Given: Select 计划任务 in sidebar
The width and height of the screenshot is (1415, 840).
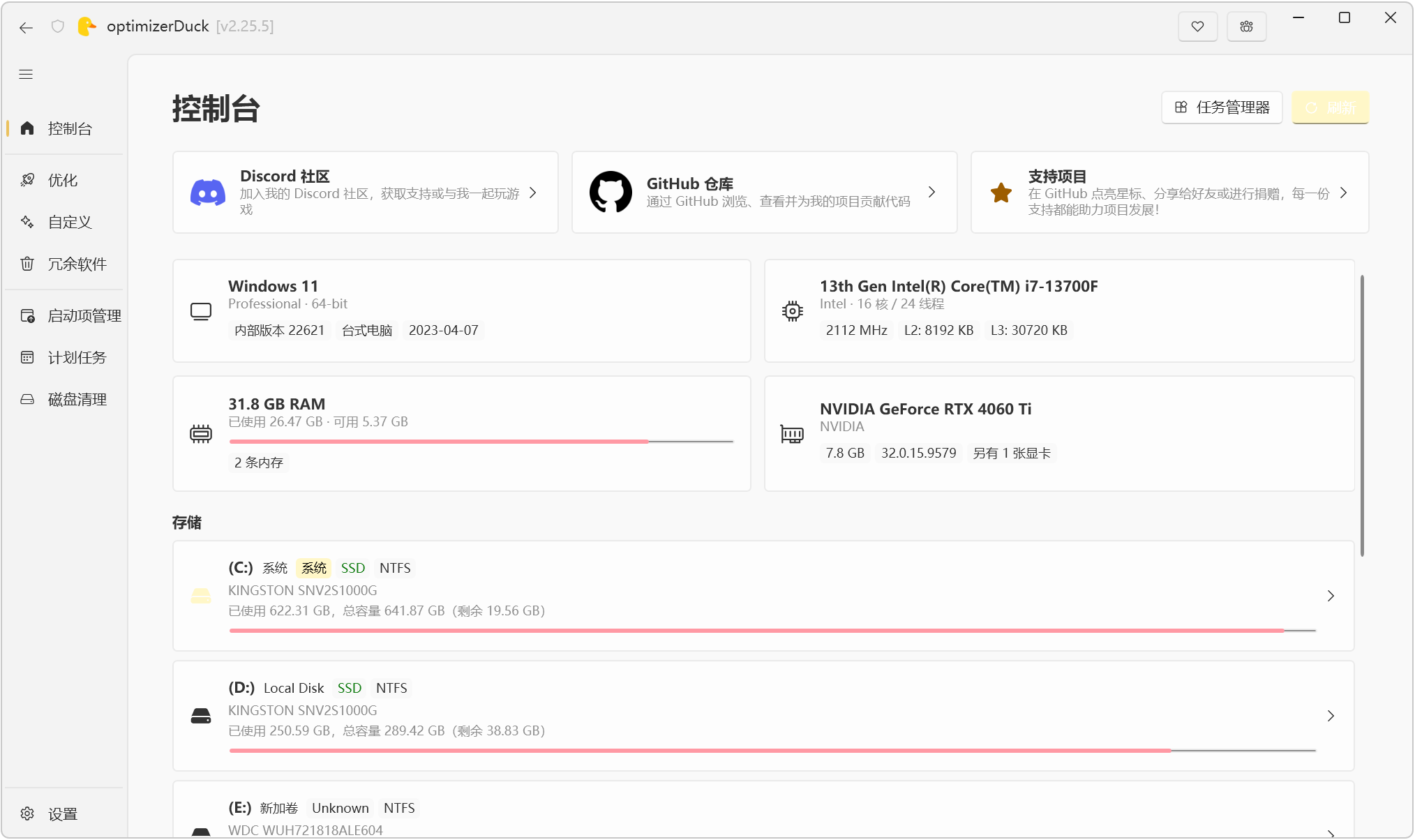Looking at the screenshot, I should click(x=64, y=357).
